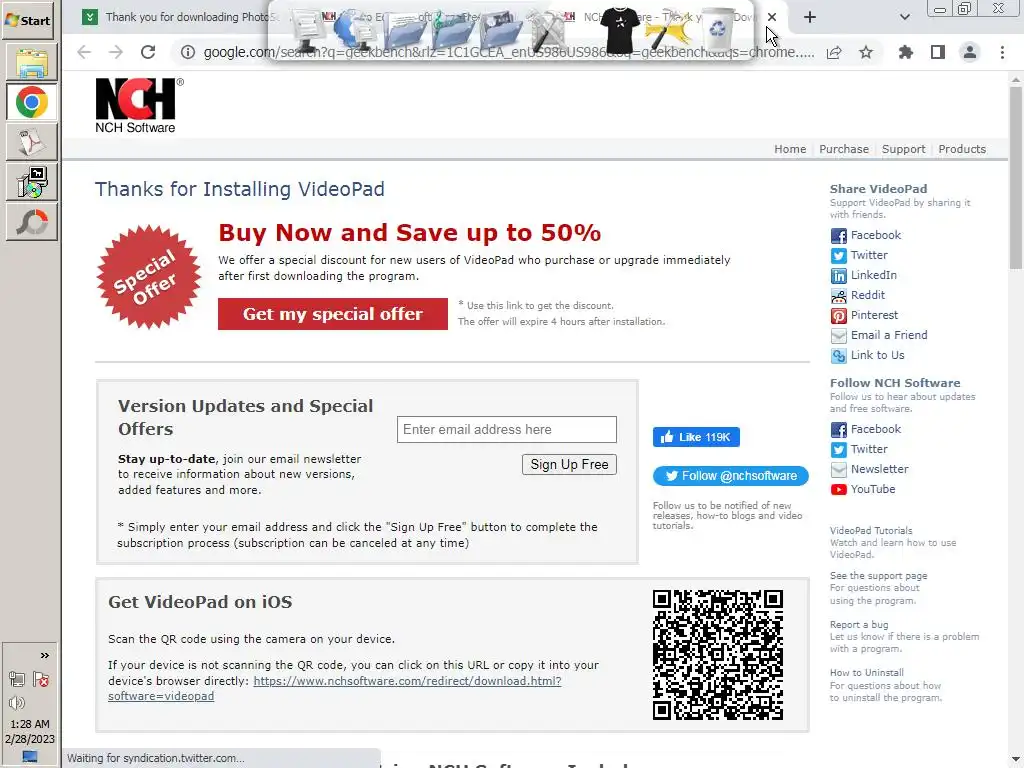Viewport: 1024px width, 768px height.
Task: Focus the URL address bar
Action: (x=508, y=52)
